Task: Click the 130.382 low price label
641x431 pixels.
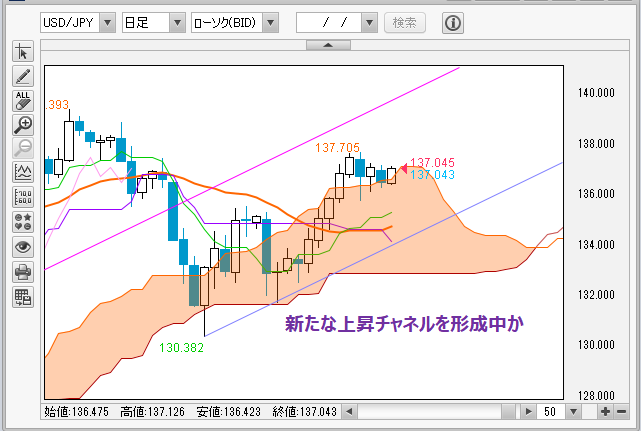Action: tap(181, 348)
